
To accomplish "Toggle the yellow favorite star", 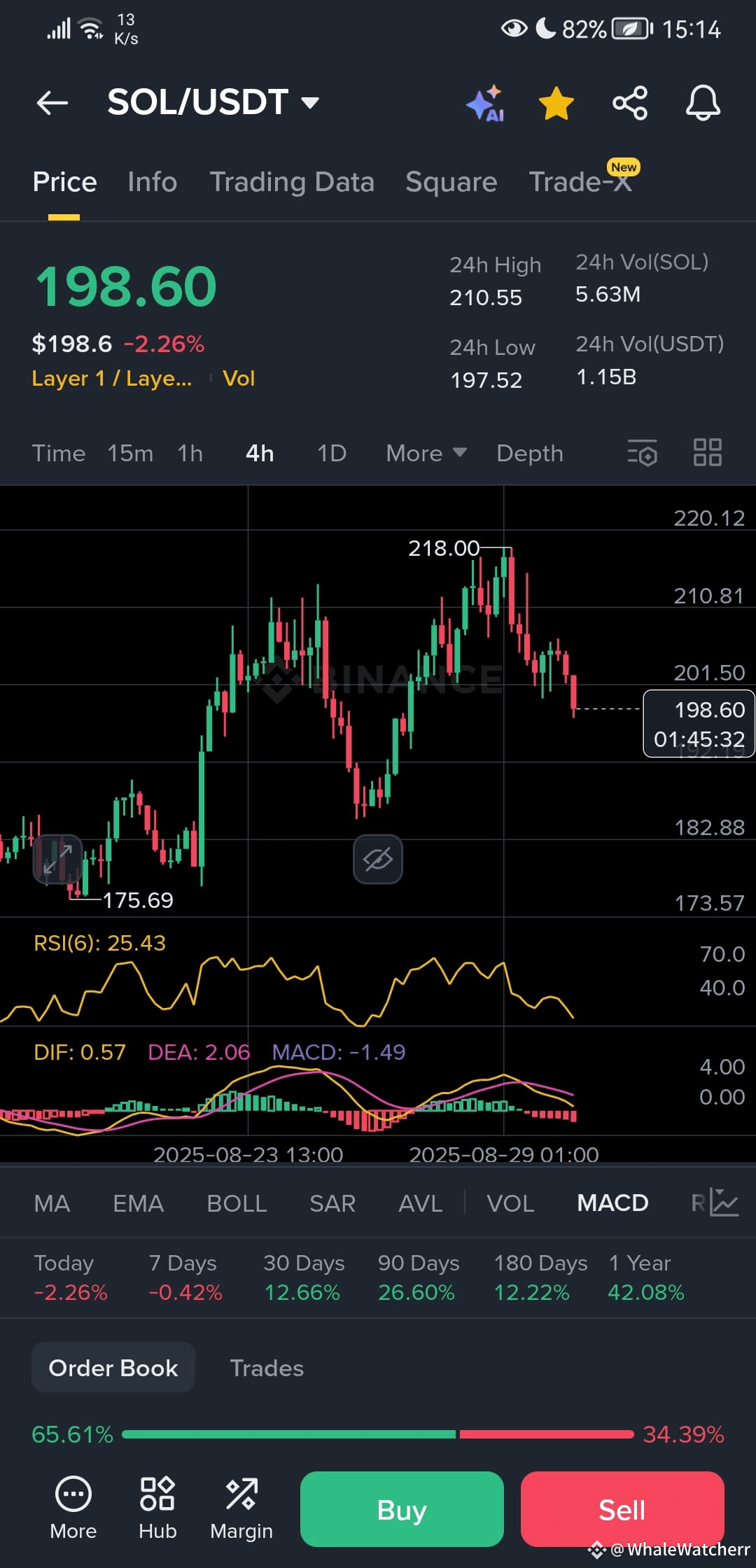I will (556, 104).
